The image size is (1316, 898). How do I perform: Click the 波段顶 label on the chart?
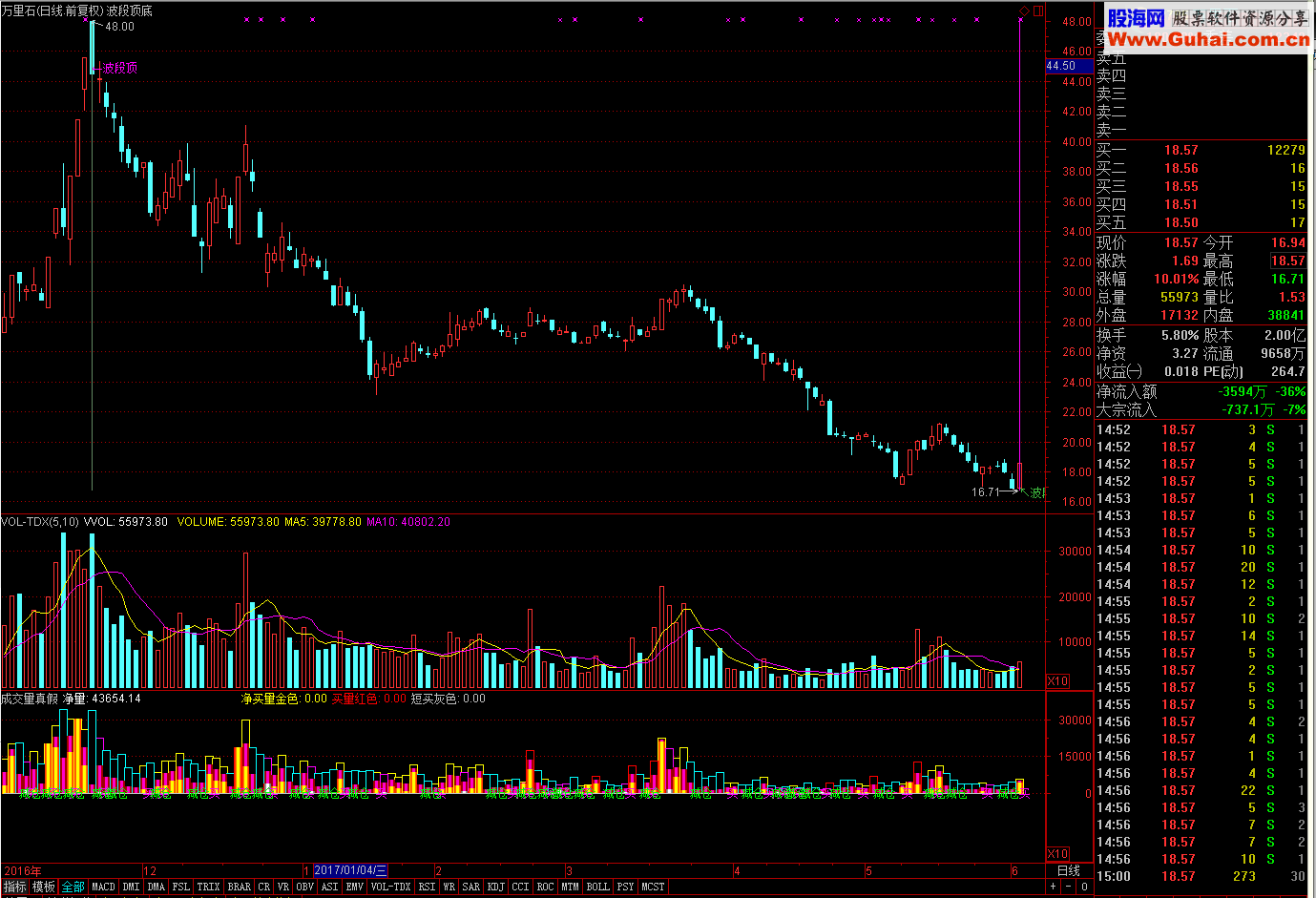pyautogui.click(x=120, y=68)
